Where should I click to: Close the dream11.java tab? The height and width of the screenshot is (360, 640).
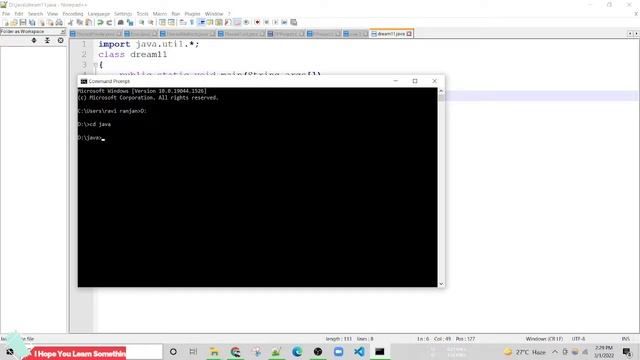click(x=409, y=34)
